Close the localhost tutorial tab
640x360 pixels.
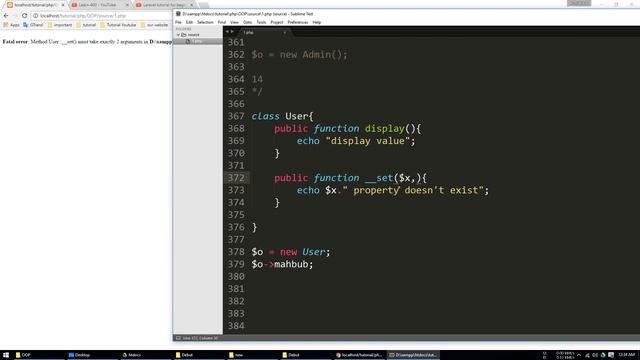[x=63, y=5]
